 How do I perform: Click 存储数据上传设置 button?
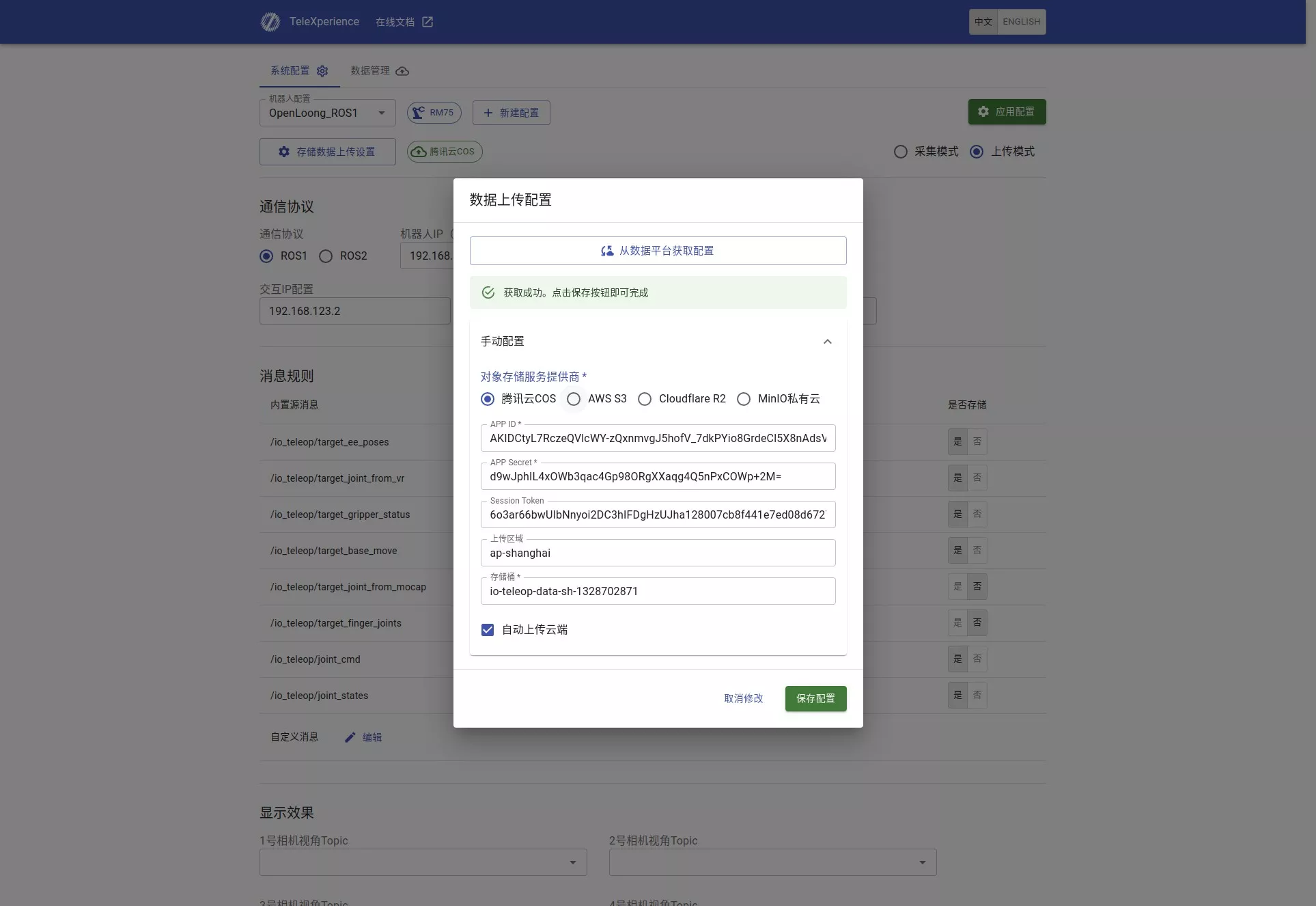pos(328,152)
